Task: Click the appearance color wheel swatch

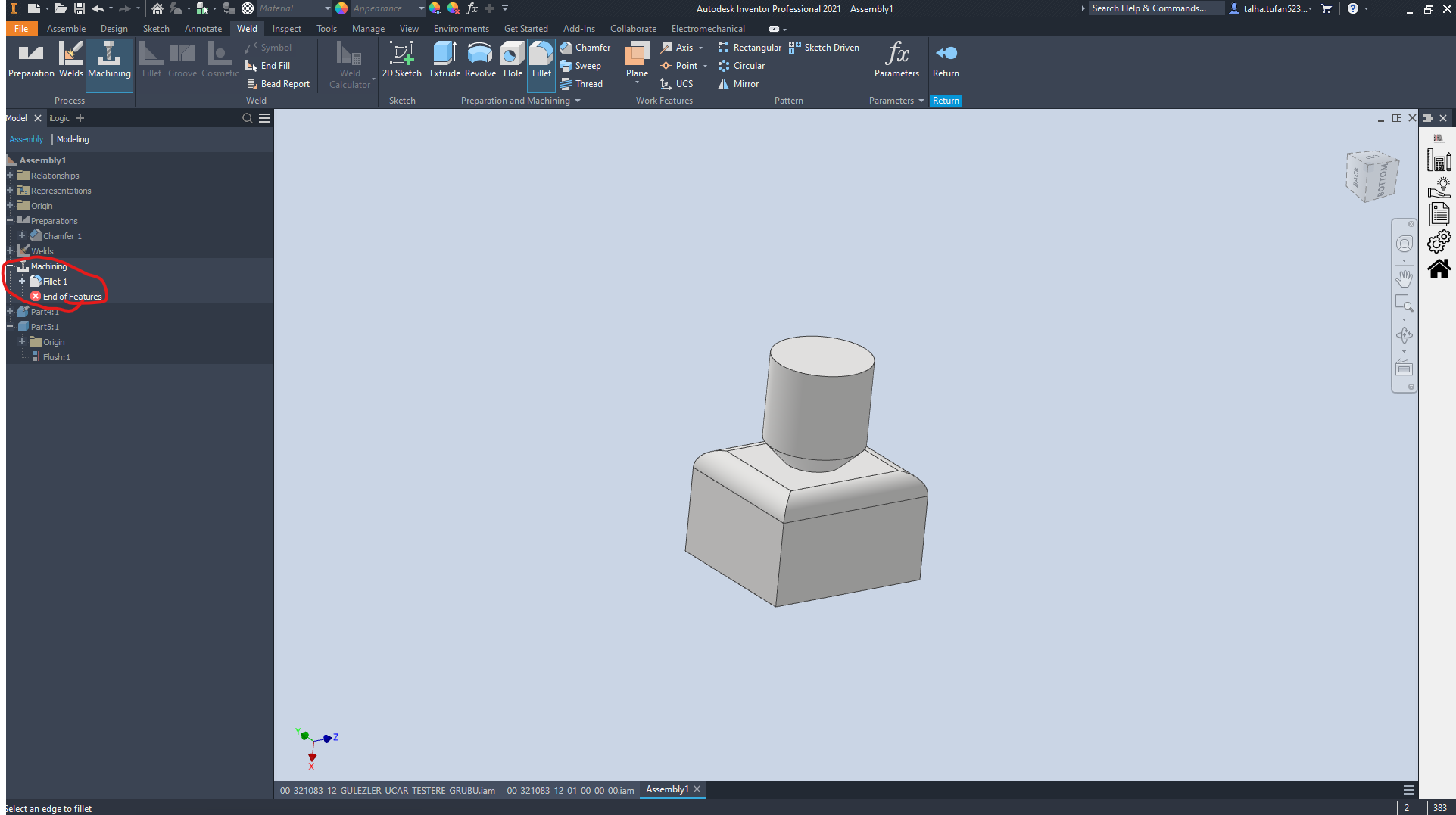Action: click(342, 8)
